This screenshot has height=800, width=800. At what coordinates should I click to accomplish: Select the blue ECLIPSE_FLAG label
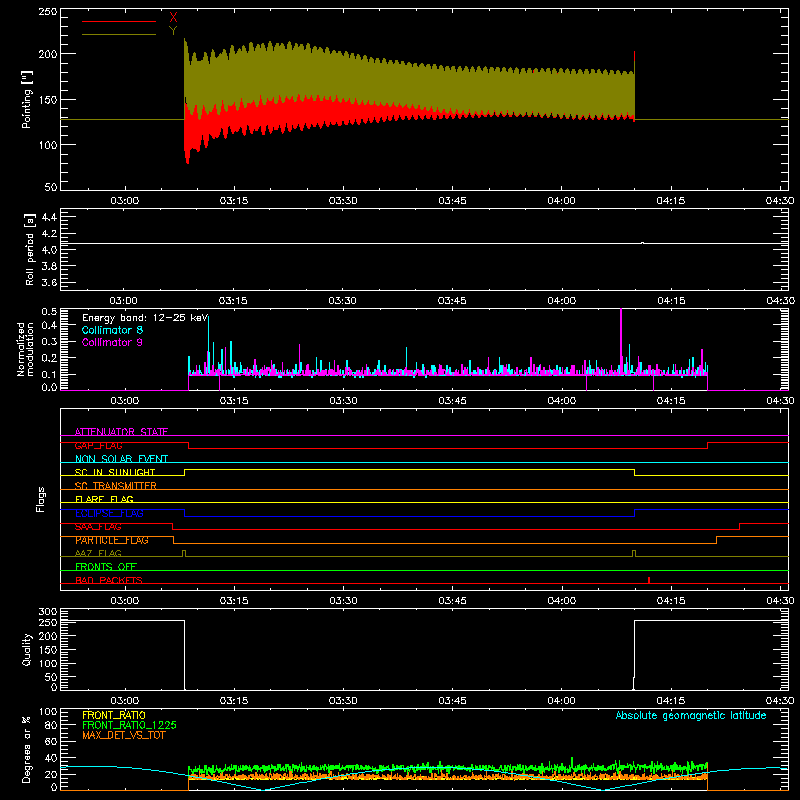[109, 513]
